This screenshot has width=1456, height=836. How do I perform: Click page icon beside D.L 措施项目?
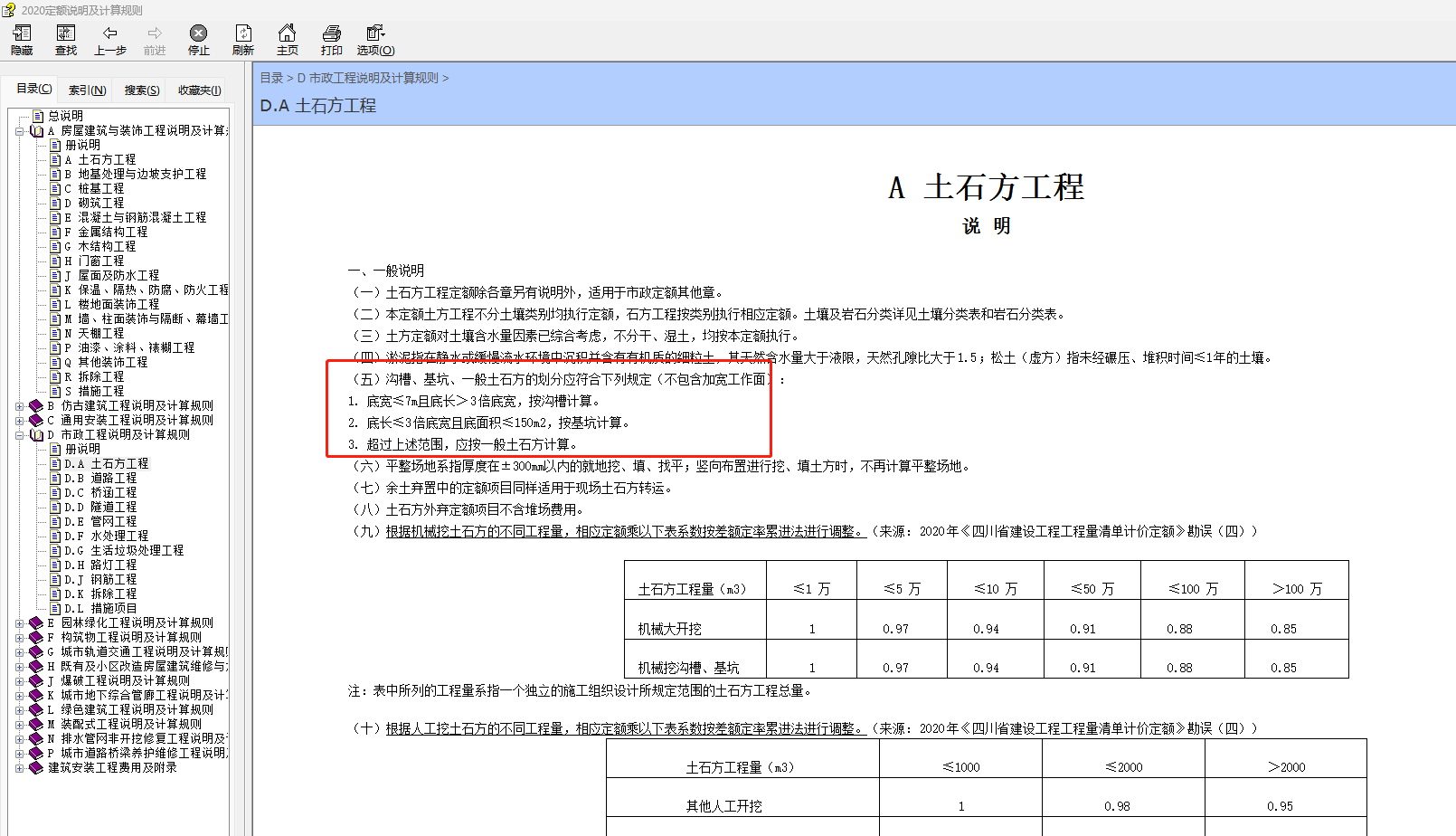coord(55,608)
